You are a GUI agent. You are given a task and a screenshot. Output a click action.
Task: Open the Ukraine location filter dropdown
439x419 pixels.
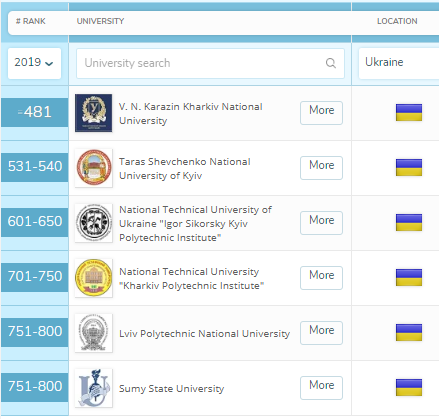coord(399,63)
